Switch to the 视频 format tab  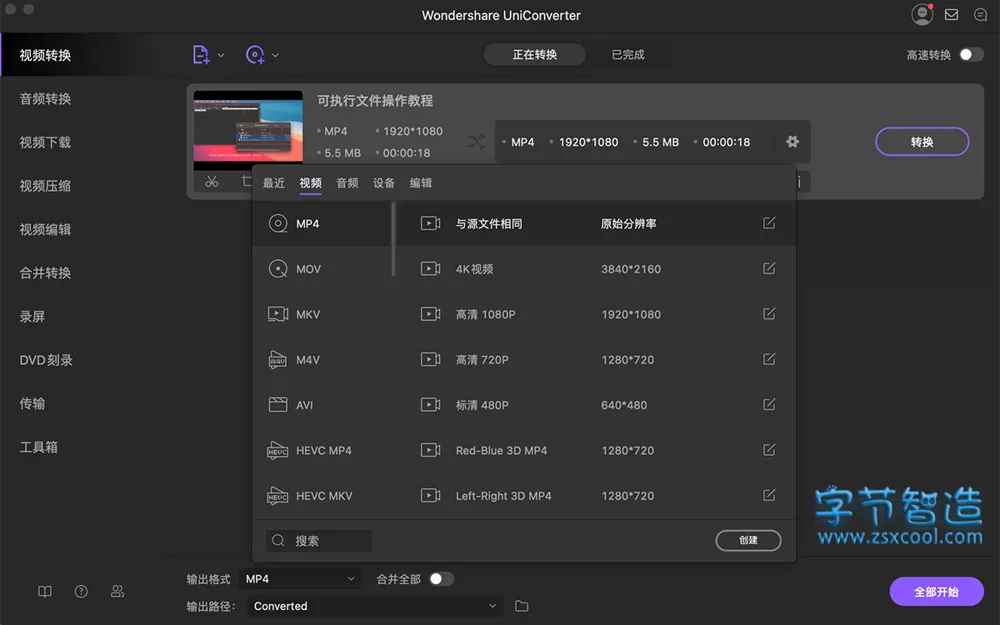[x=311, y=183]
